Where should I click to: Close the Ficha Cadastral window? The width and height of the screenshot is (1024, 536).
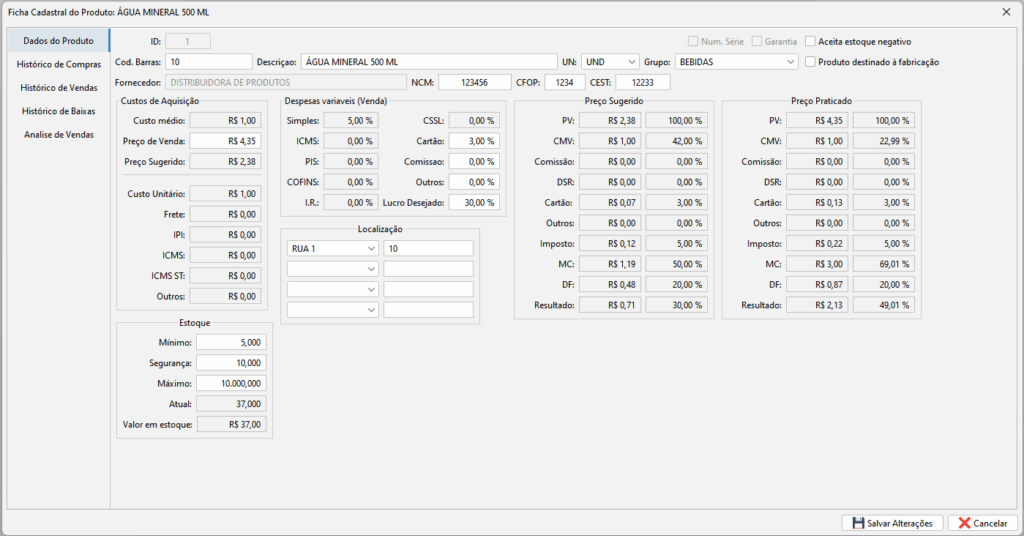(x=1006, y=12)
